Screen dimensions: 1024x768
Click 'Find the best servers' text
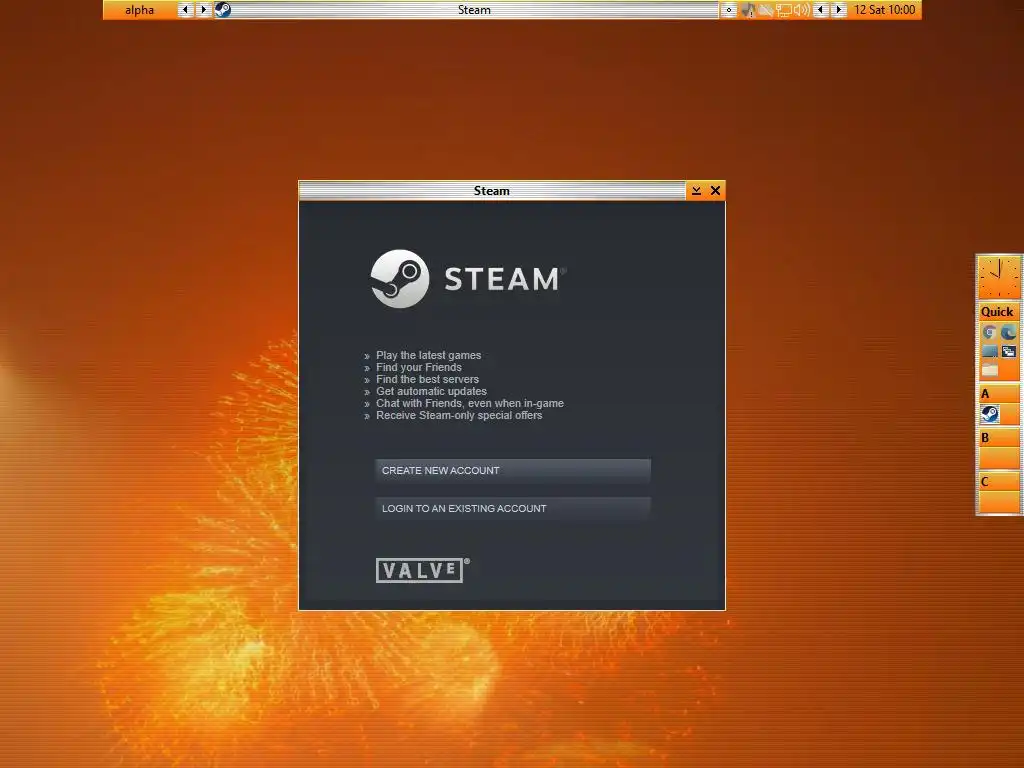tap(427, 379)
